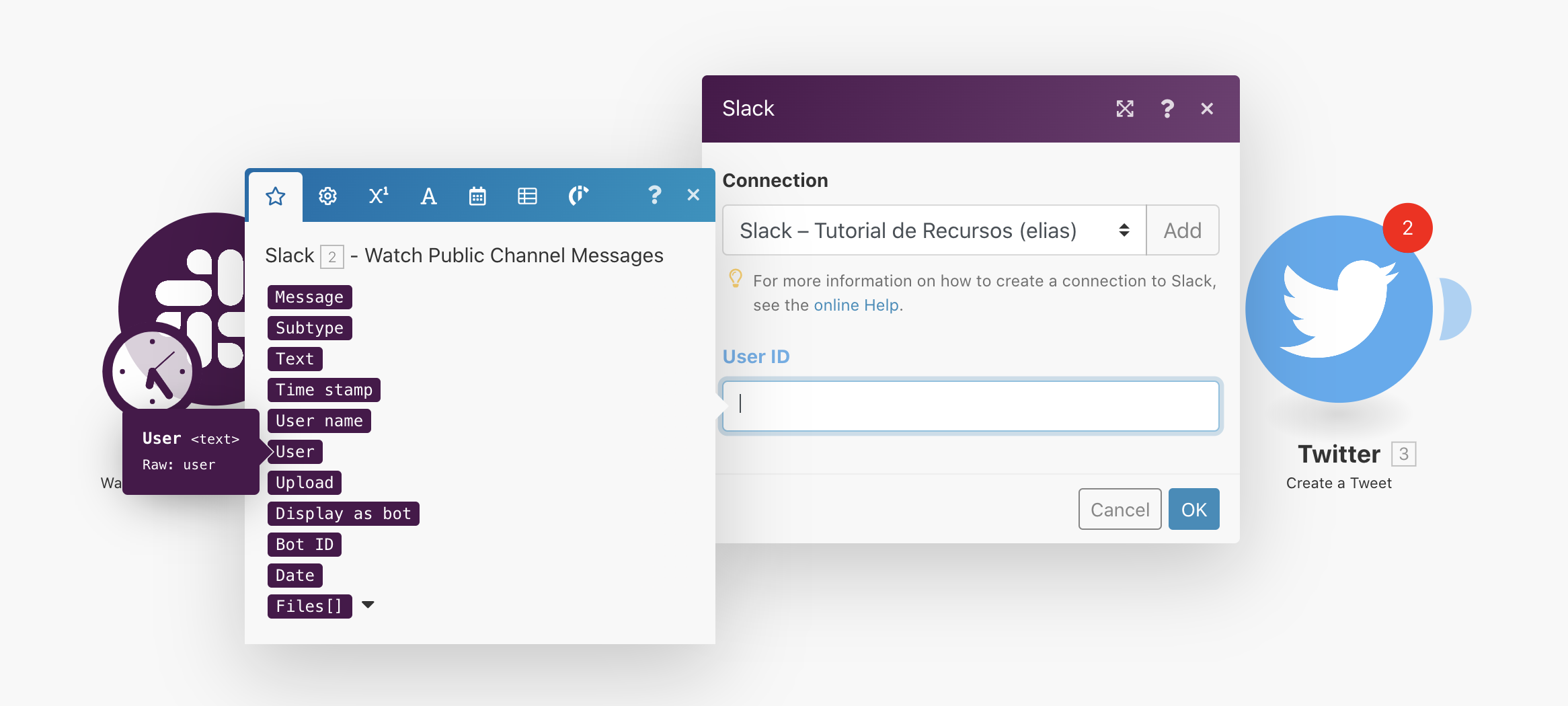The image size is (1568, 706).
Task: Insert the Text variable pill
Action: coord(295,359)
